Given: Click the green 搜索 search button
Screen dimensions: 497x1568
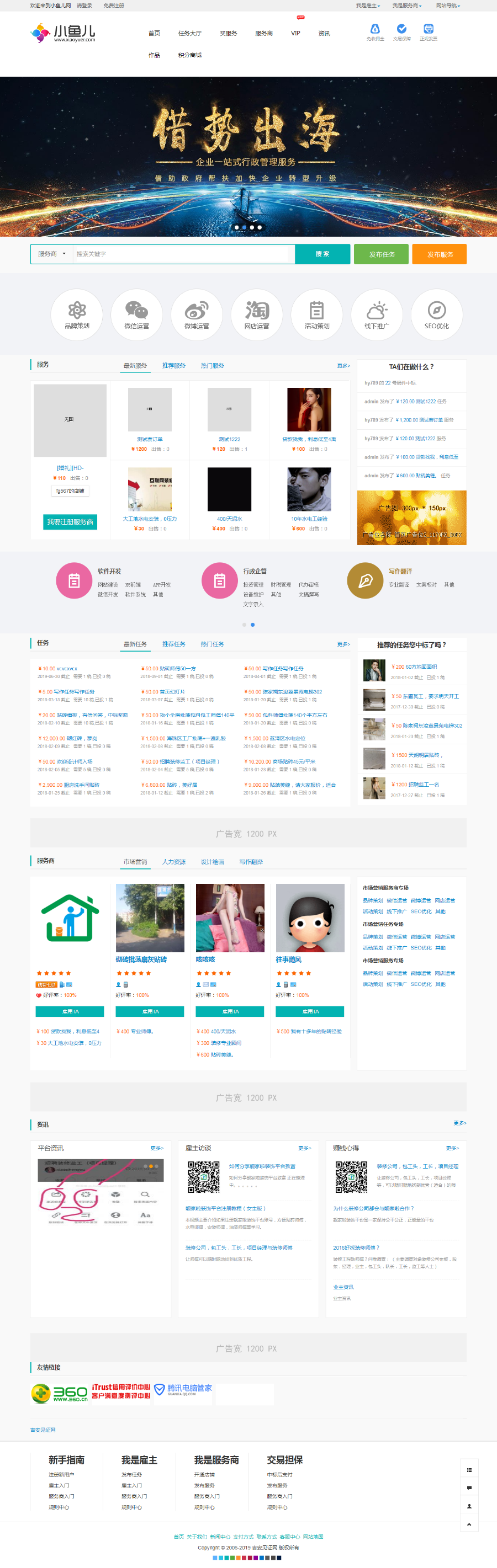Looking at the screenshot, I should point(323,254).
